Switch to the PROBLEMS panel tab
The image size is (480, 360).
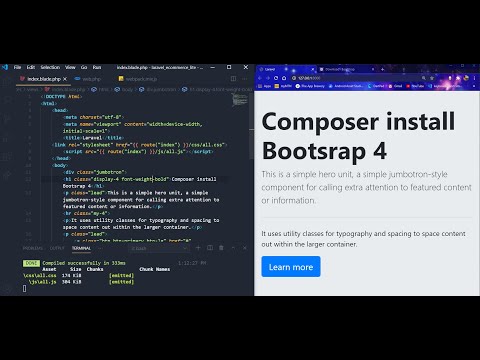point(33,248)
